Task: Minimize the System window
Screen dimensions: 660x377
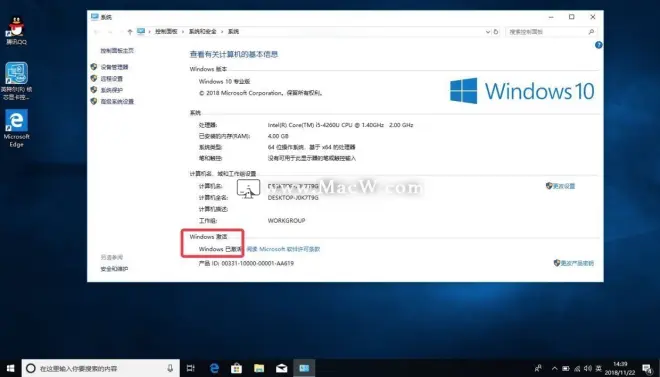Action: [x=551, y=17]
